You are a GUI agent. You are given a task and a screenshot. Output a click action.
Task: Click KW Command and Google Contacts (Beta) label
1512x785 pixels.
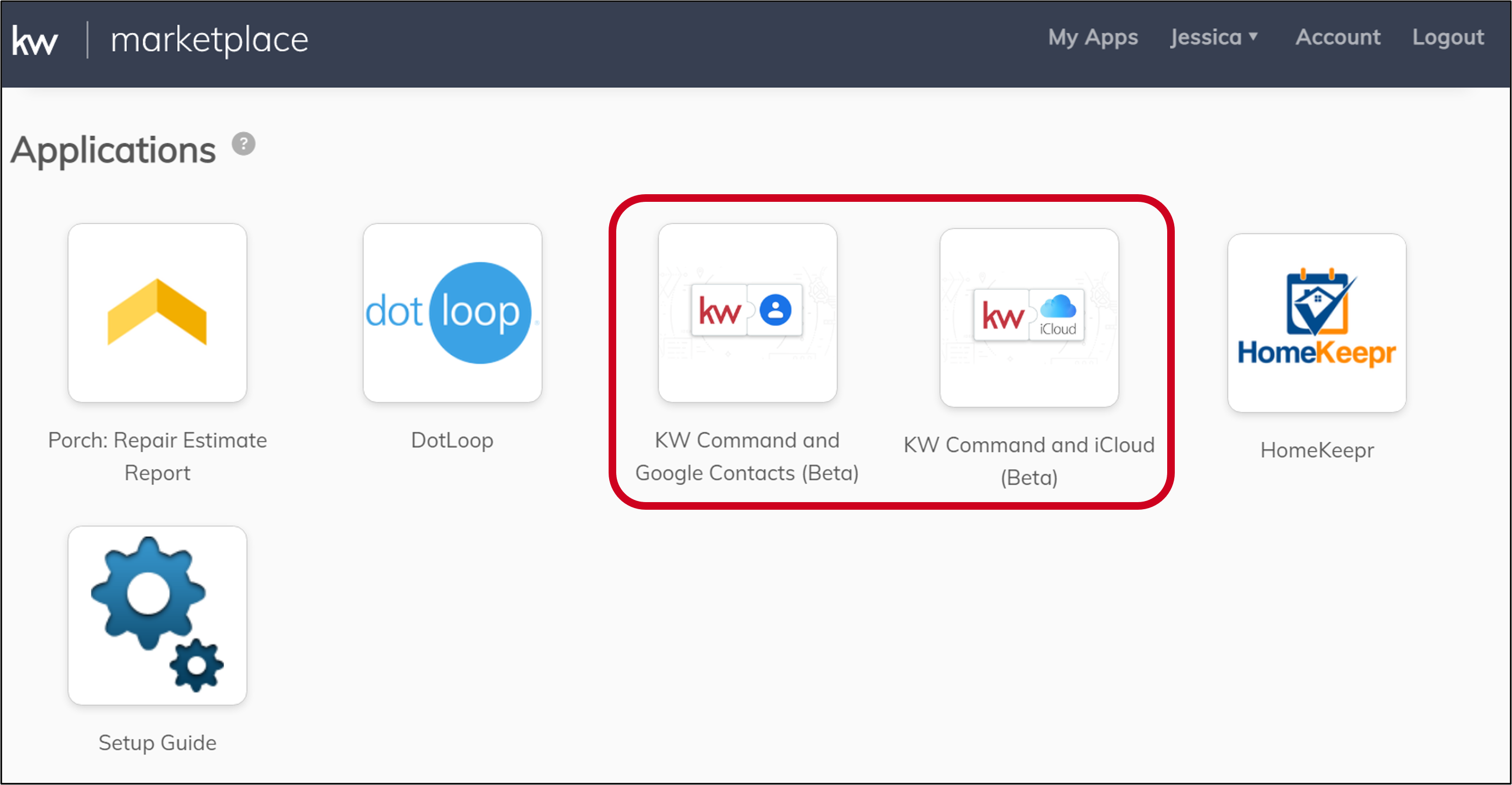[x=747, y=457]
